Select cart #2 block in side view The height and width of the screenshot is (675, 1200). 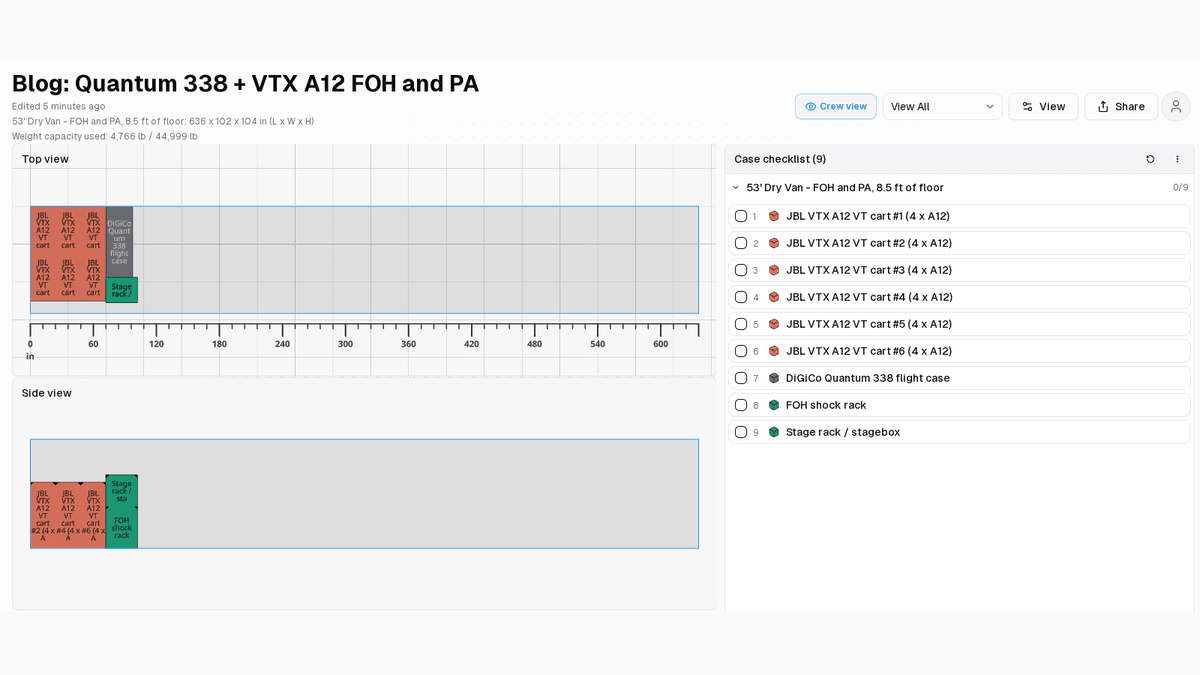pos(43,515)
